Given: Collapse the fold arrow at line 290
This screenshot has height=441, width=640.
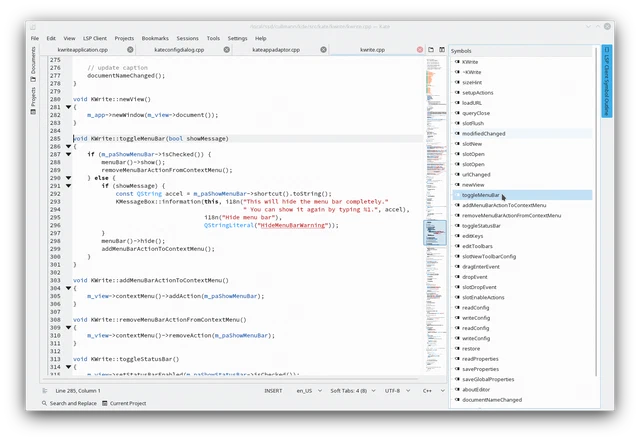Looking at the screenshot, I should [69, 178].
